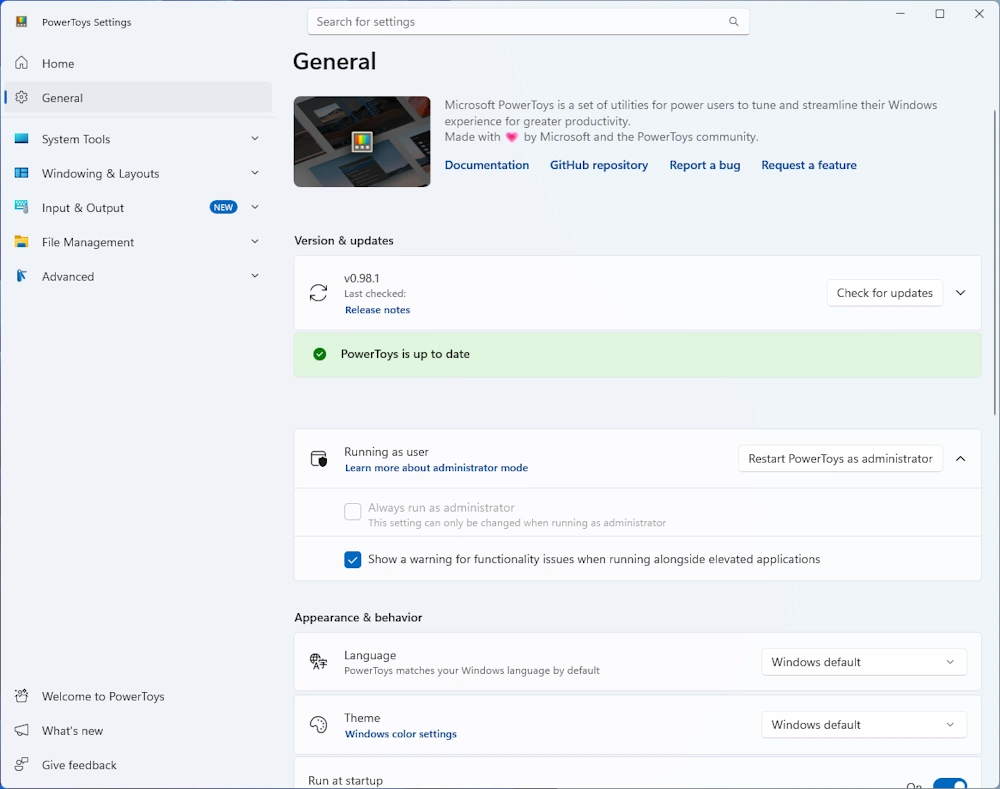
Task: Click the Windowing & Layouts icon
Action: (22, 173)
